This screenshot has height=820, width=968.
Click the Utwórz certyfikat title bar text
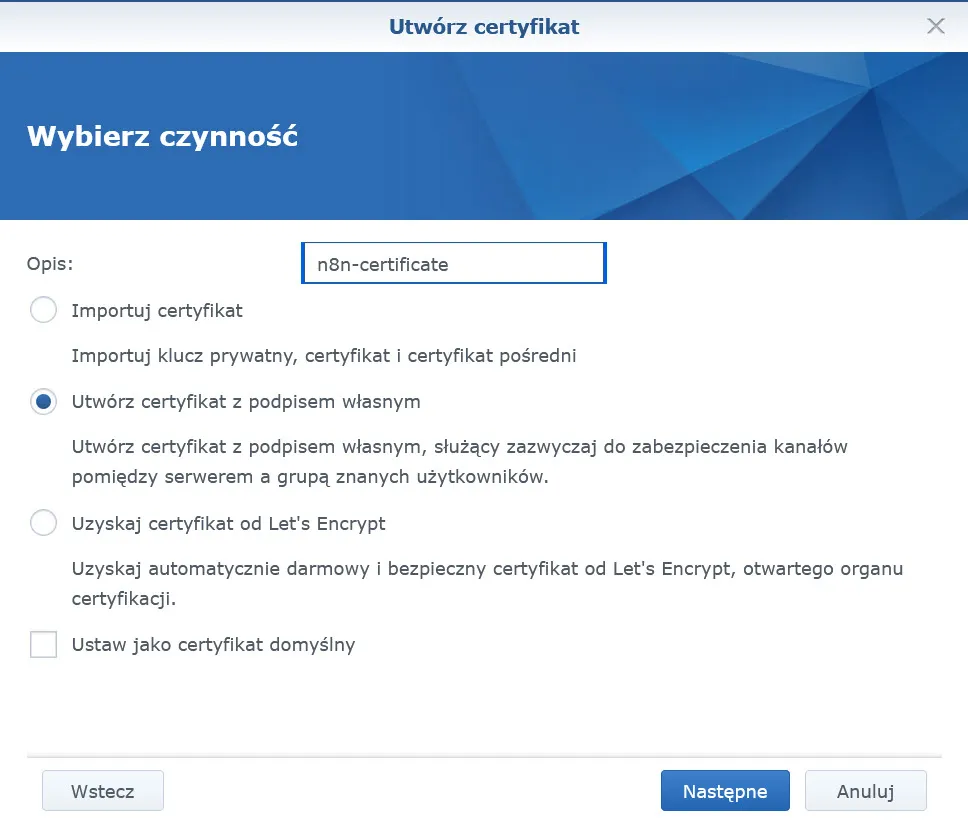point(484,26)
